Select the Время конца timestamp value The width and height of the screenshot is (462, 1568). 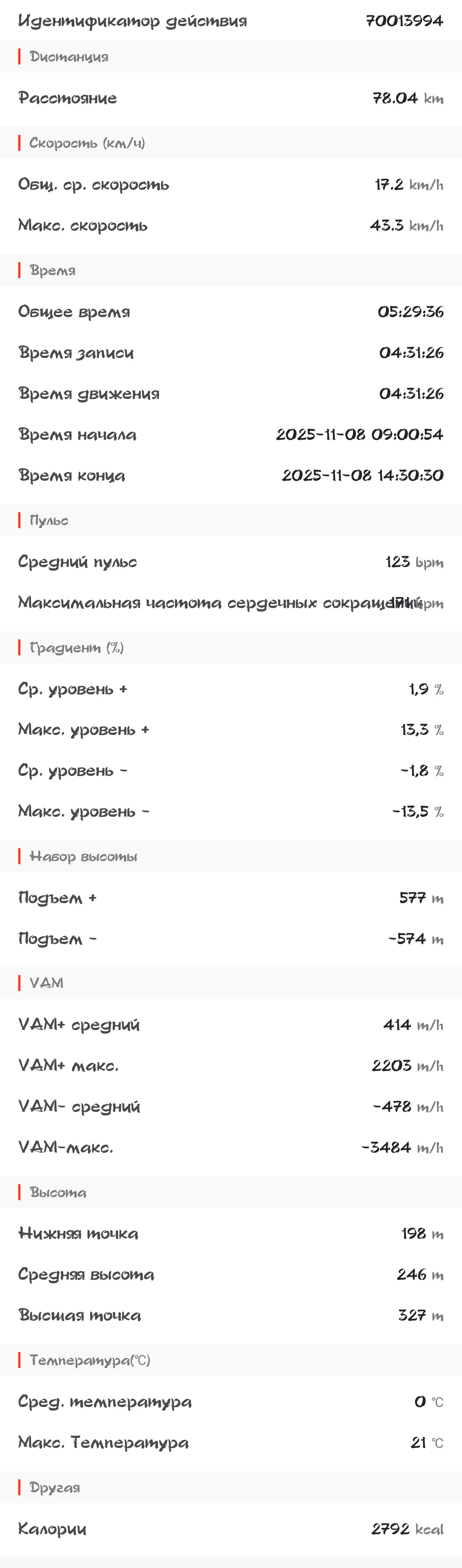pyautogui.click(x=363, y=475)
